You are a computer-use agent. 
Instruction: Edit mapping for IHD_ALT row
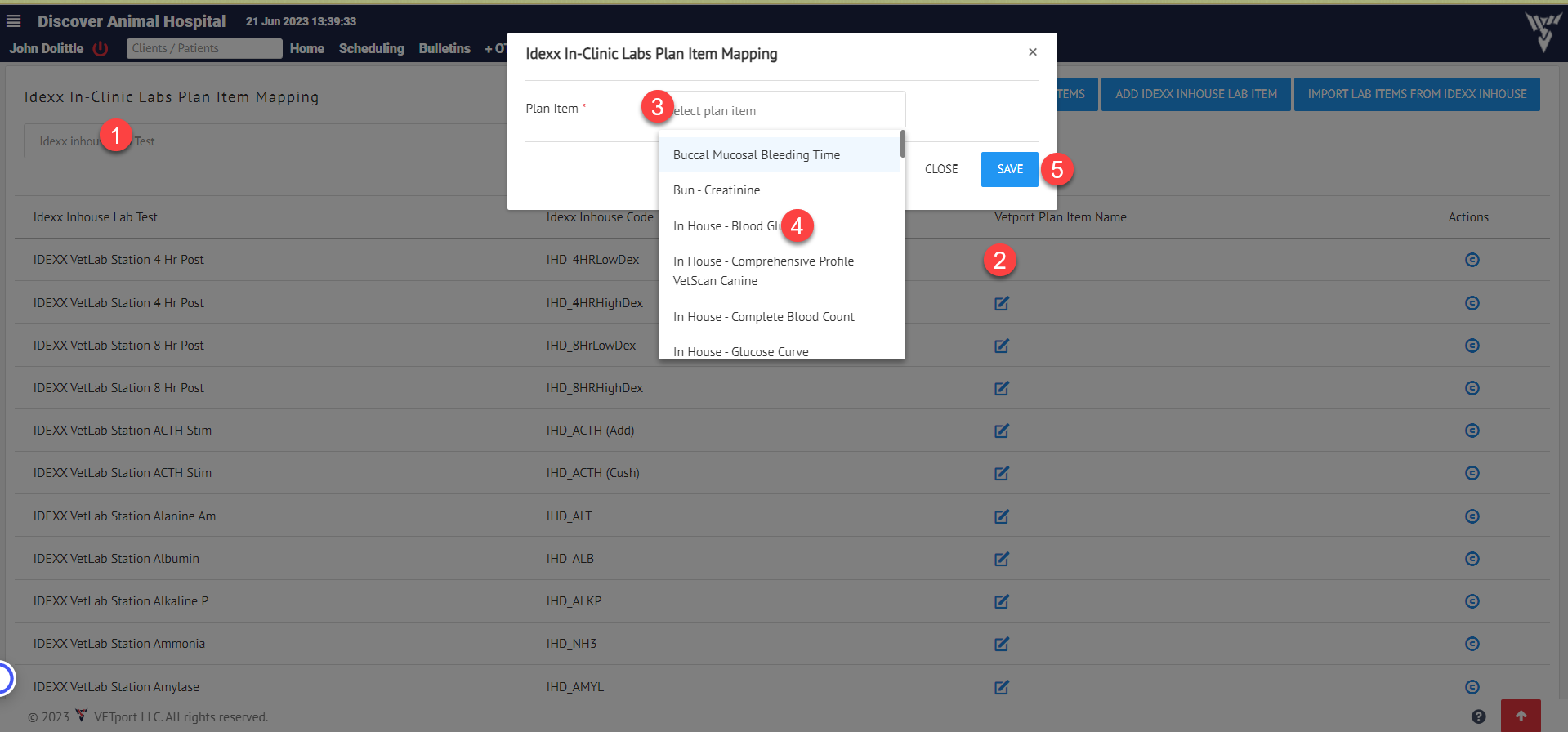[1002, 516]
